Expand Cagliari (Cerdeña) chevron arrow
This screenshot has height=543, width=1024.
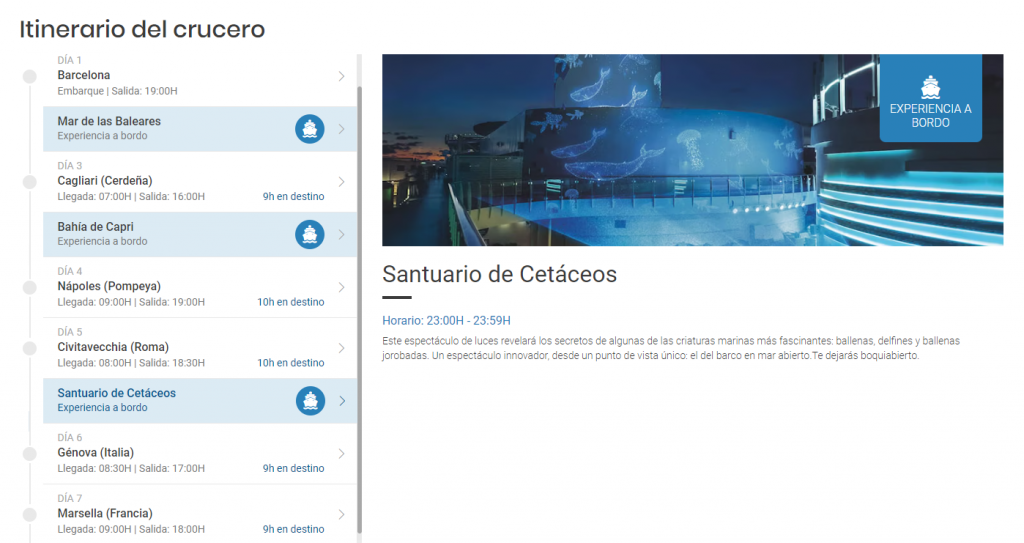(x=341, y=182)
